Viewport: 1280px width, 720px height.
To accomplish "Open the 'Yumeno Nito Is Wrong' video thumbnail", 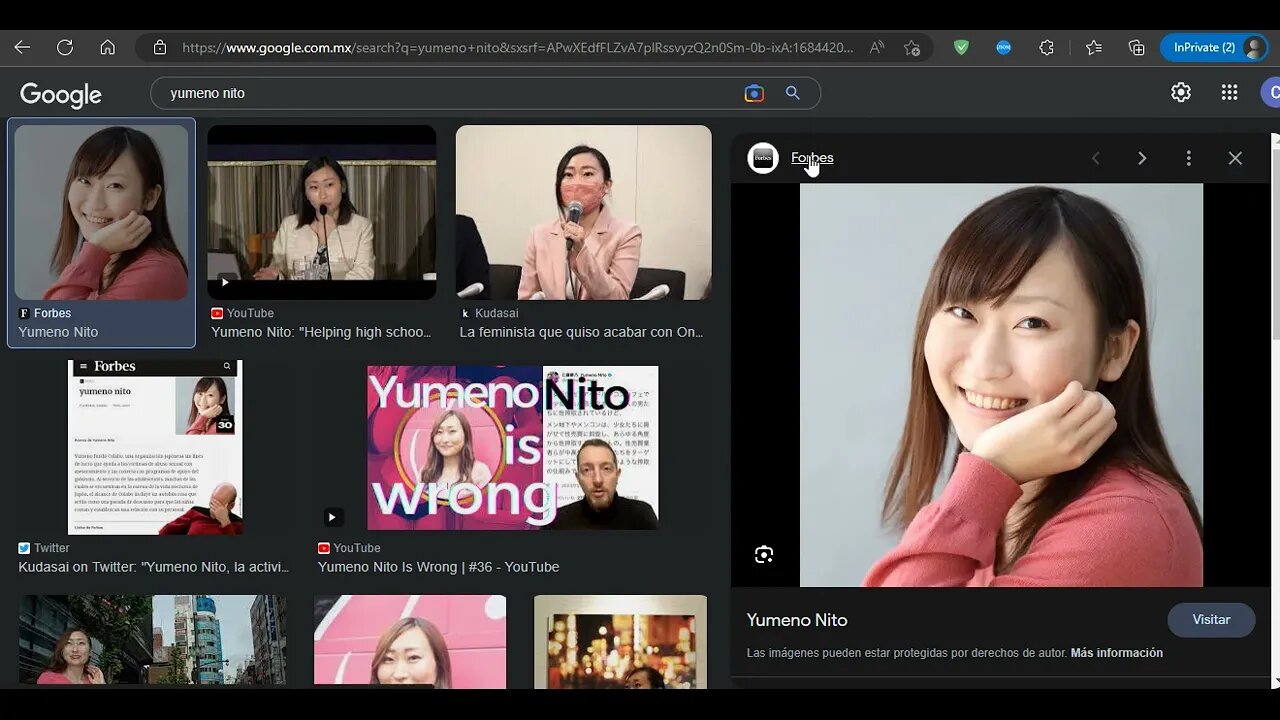I will (x=513, y=447).
